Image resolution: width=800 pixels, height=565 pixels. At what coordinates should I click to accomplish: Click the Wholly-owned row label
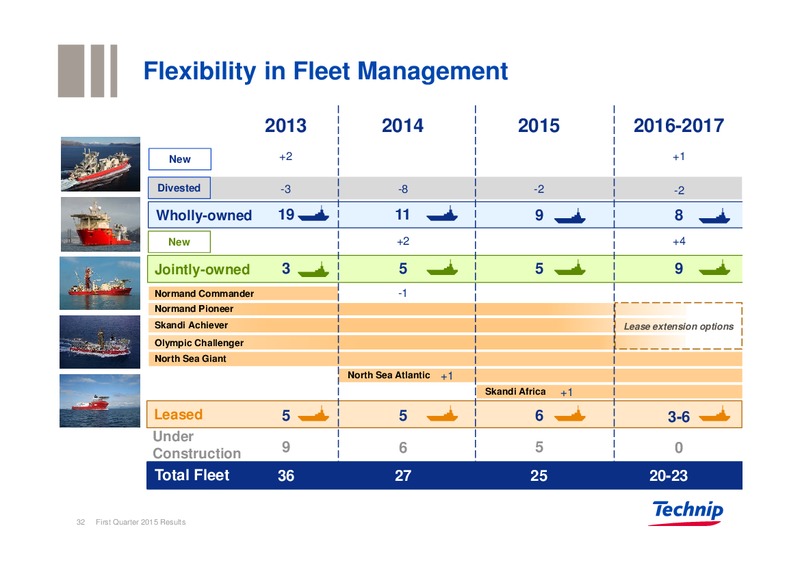[204, 215]
